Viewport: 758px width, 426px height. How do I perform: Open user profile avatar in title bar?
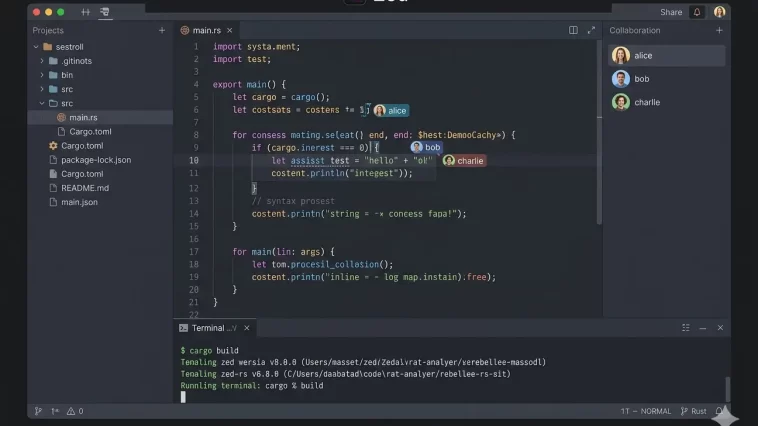pos(719,12)
